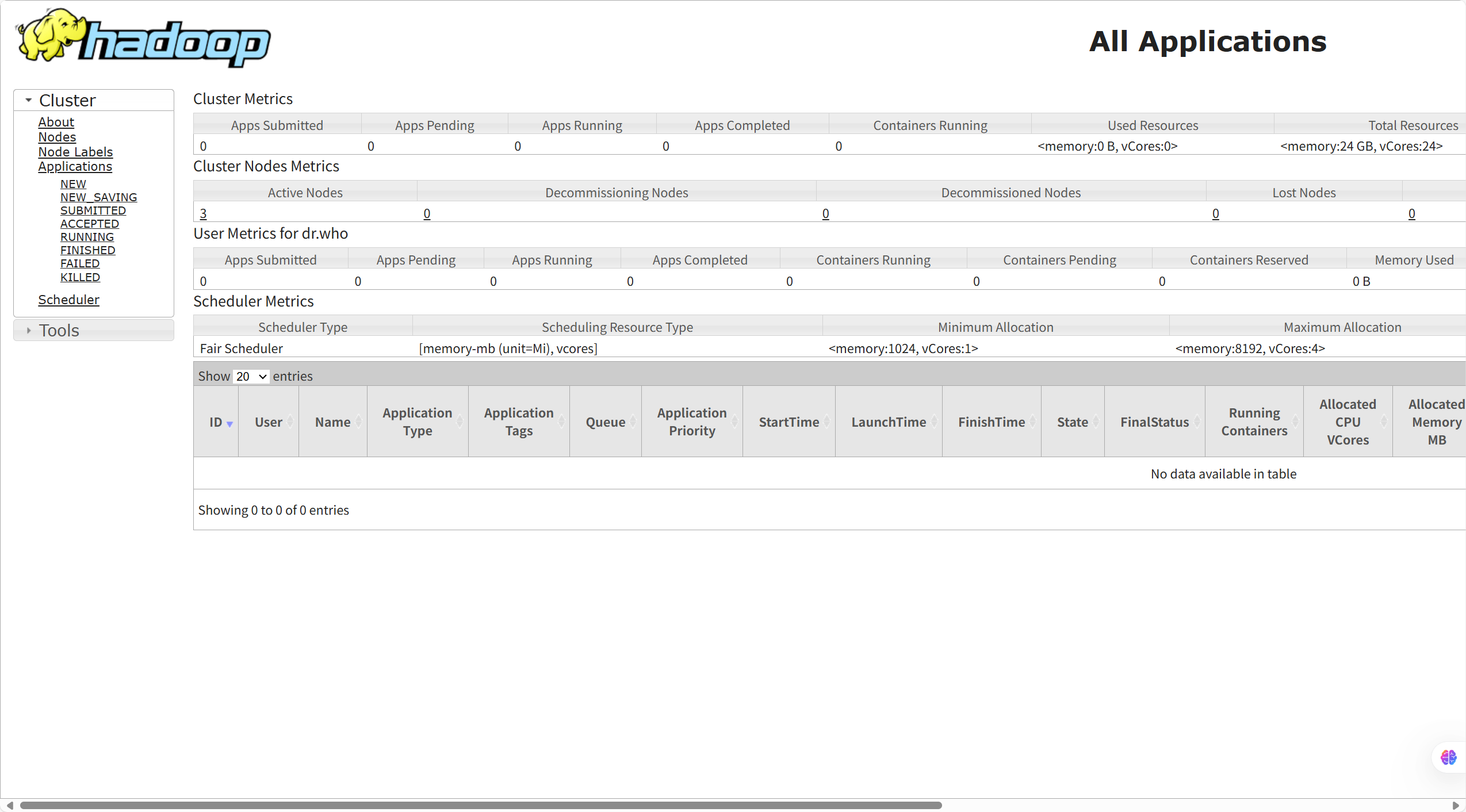Filter applications by RUNNING state
Image resolution: width=1466 pixels, height=812 pixels.
(87, 237)
